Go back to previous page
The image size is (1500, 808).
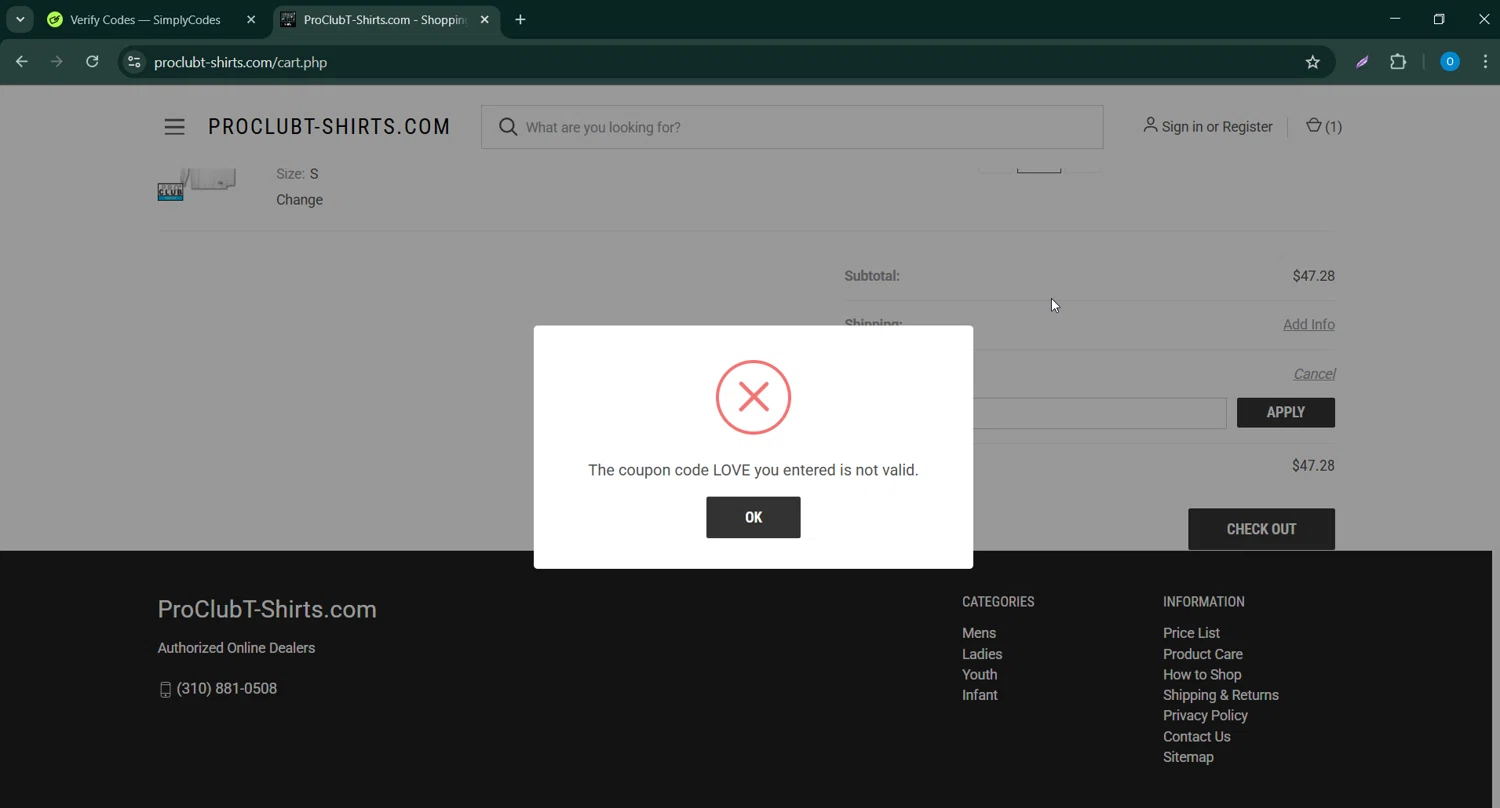(22, 62)
